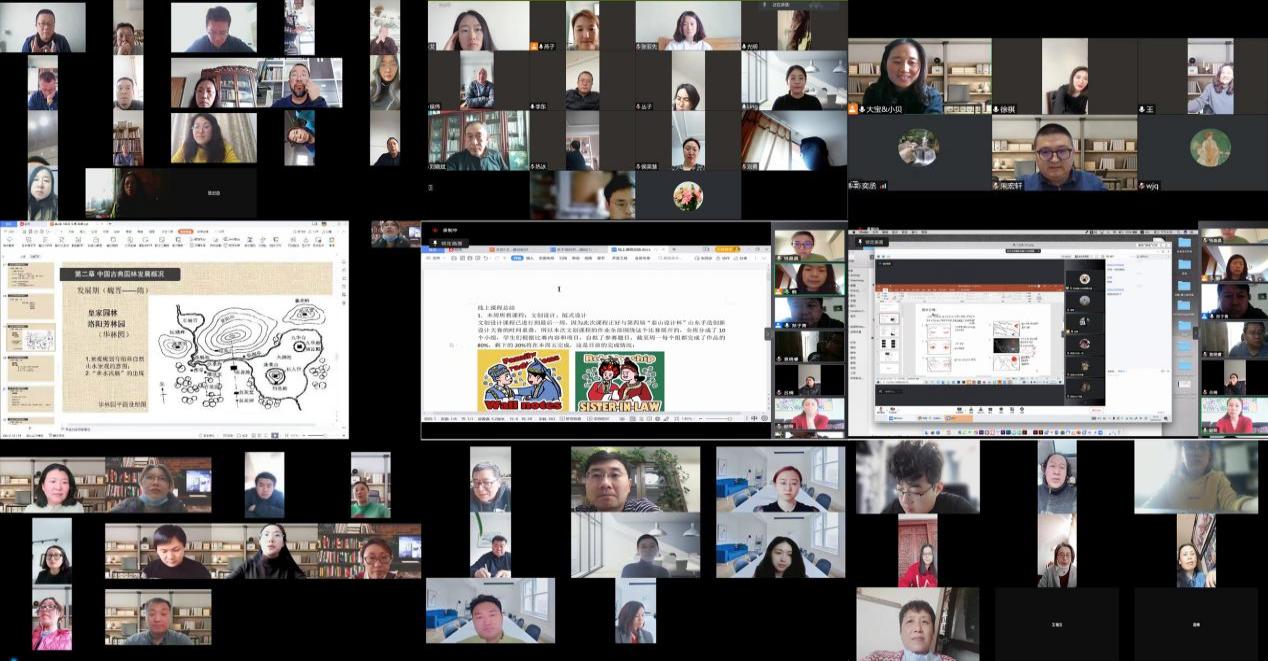Select third slide thumbnail with garden map
The width and height of the screenshot is (1268, 661).
[30, 339]
